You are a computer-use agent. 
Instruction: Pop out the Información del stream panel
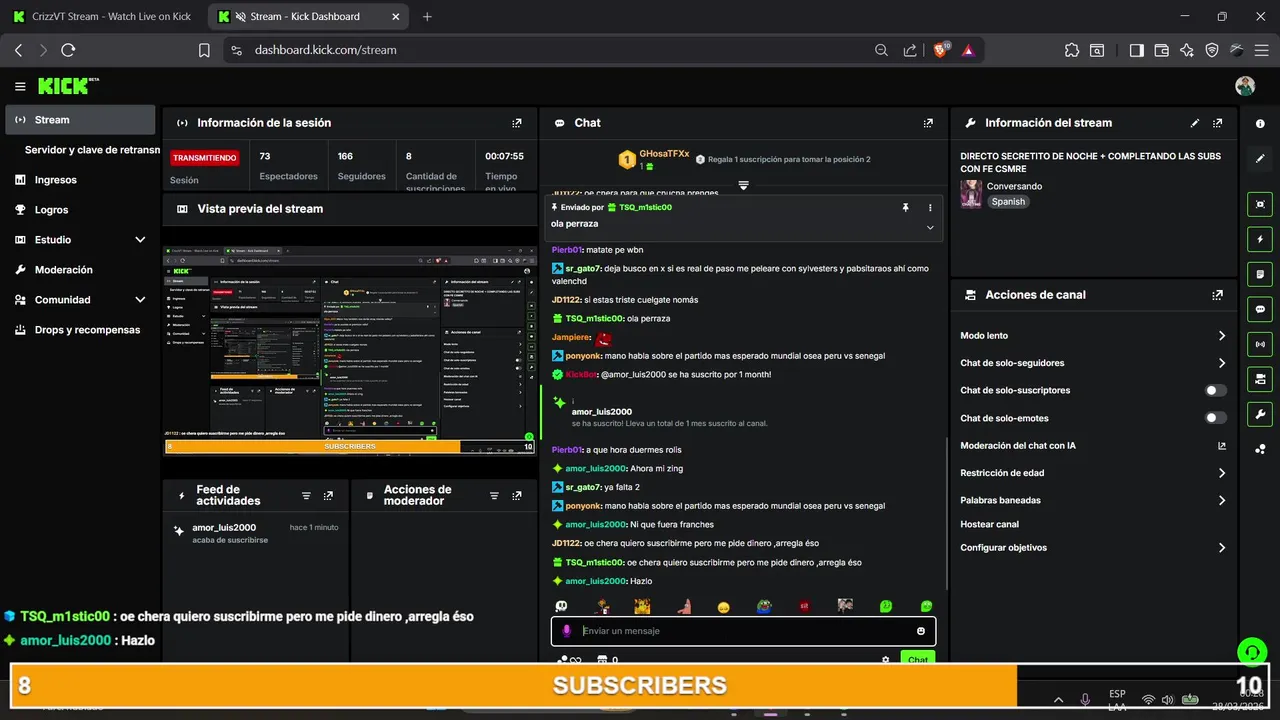pos(1217,123)
